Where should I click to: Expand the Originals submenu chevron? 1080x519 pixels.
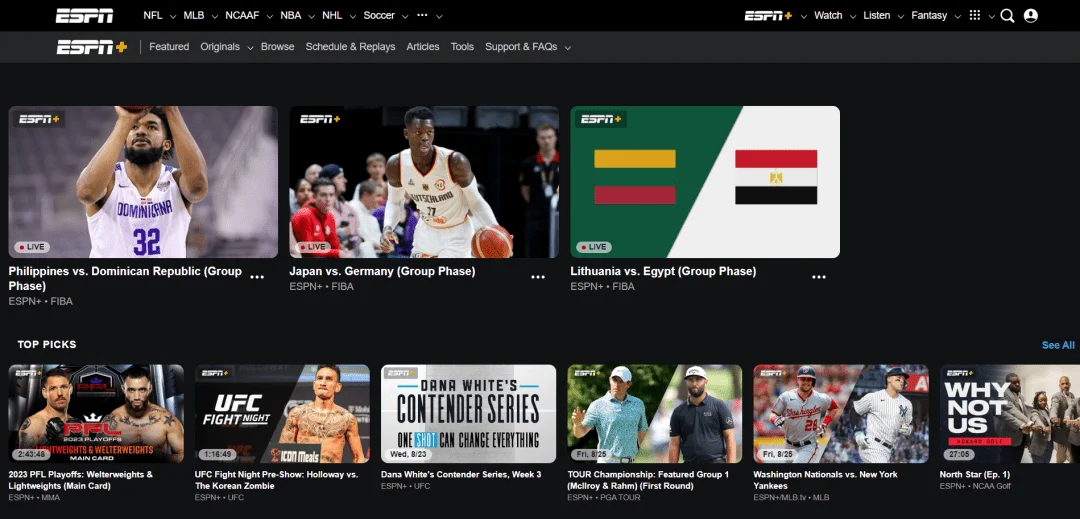pyautogui.click(x=250, y=47)
